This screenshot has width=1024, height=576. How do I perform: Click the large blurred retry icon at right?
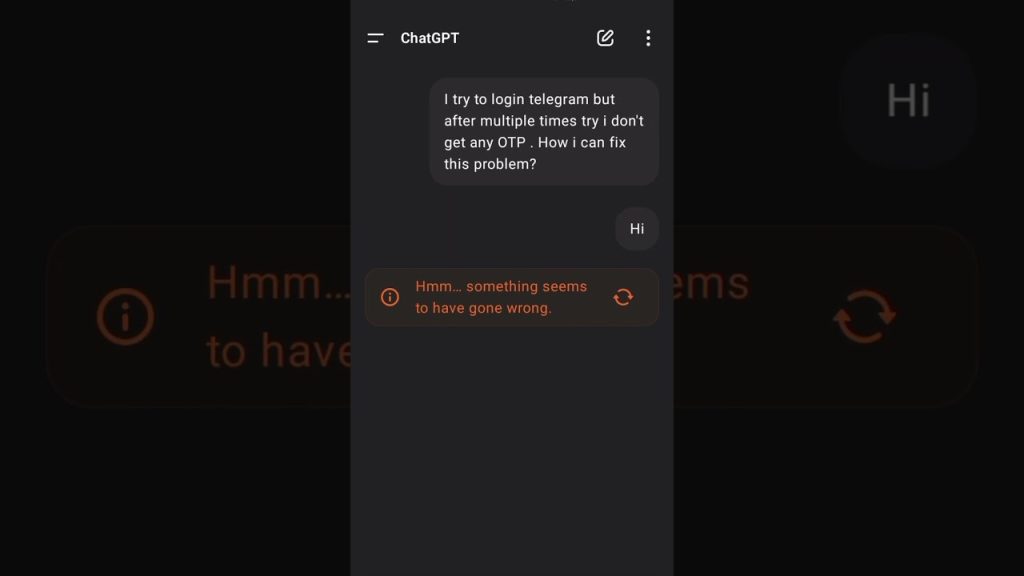coord(865,317)
